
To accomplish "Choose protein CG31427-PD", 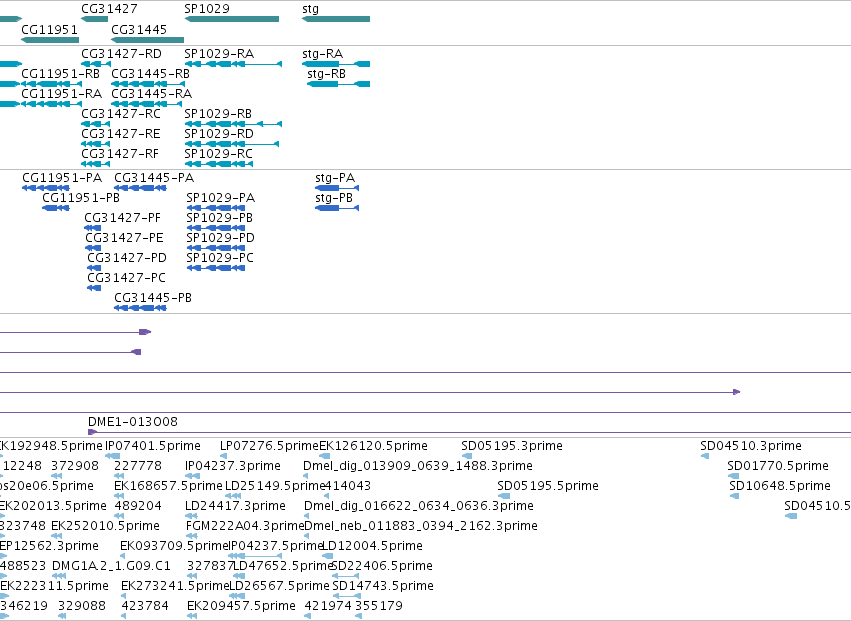I will (127, 258).
